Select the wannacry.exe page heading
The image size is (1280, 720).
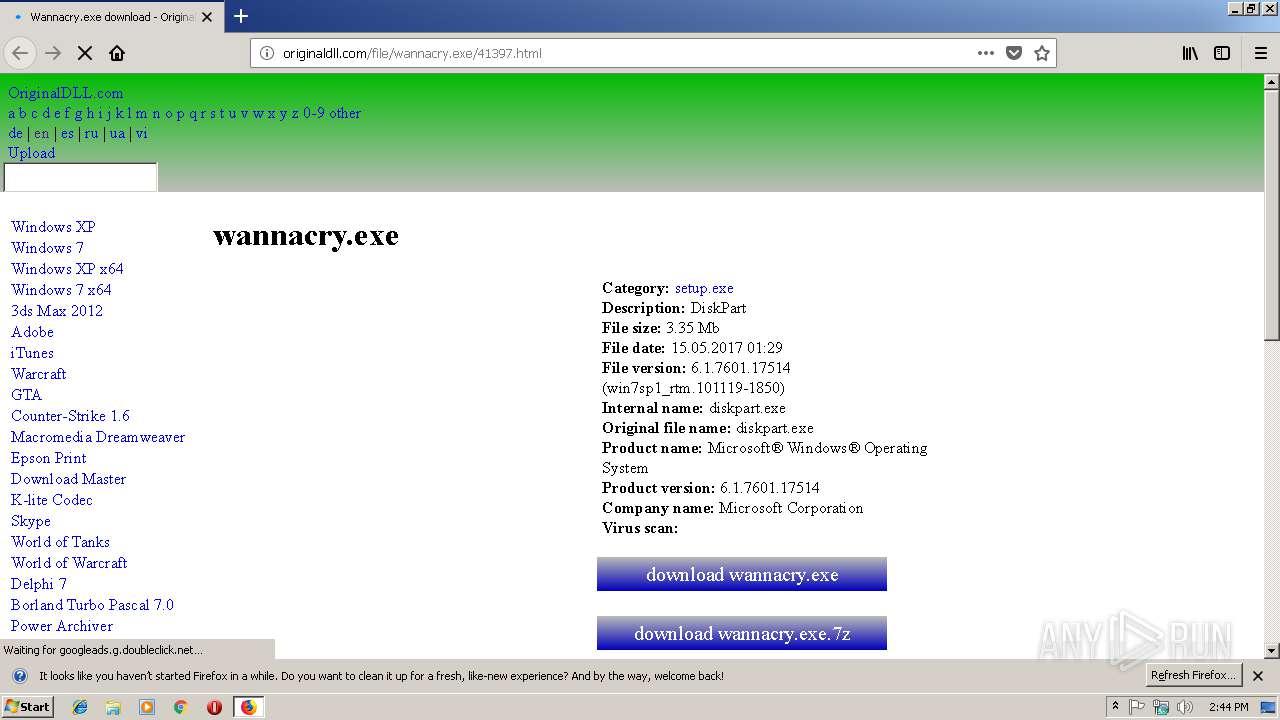(306, 236)
